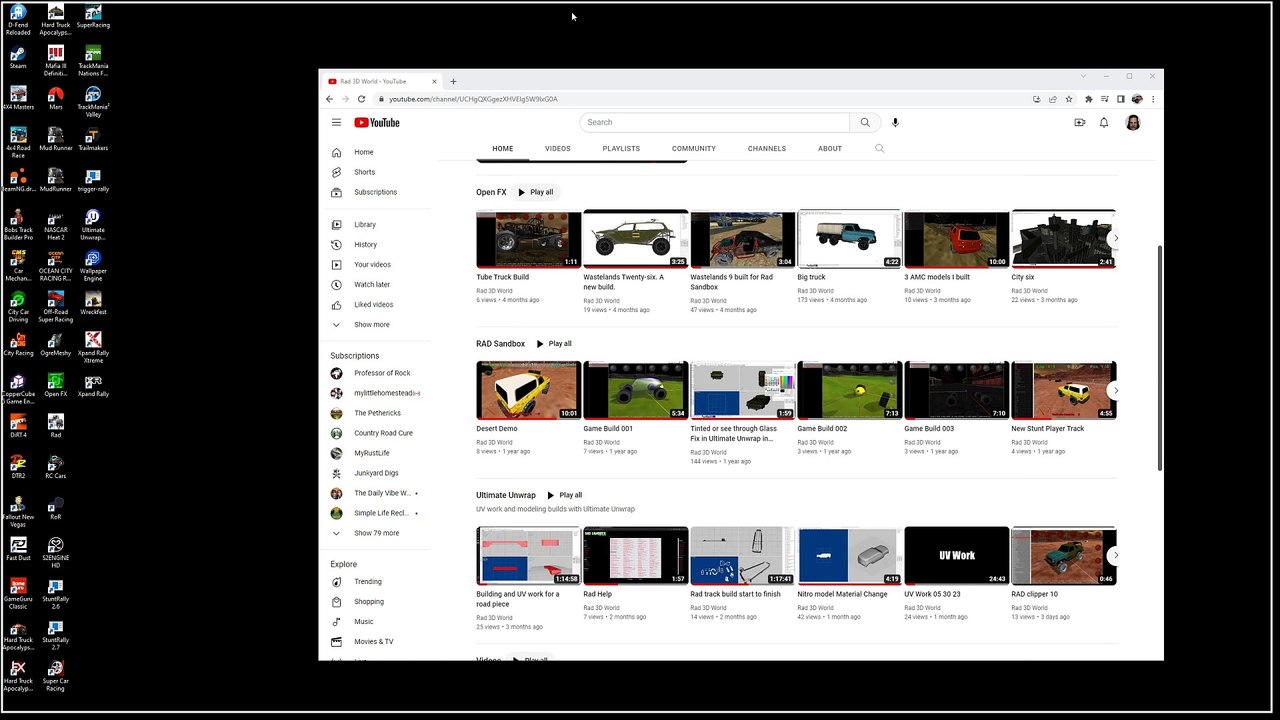Viewport: 1280px width, 720px height.
Task: Click into the YouTube Search field
Action: [714, 122]
